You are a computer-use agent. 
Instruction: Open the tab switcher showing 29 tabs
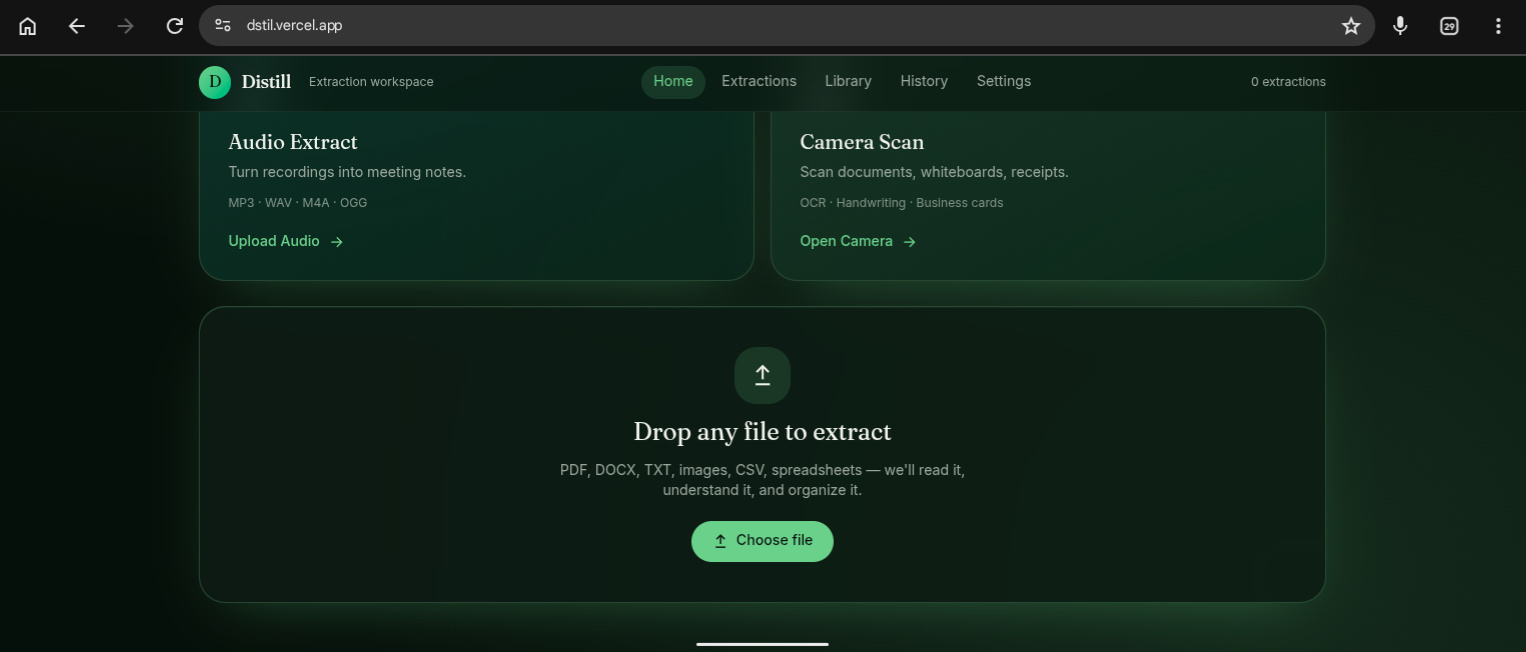point(1449,26)
